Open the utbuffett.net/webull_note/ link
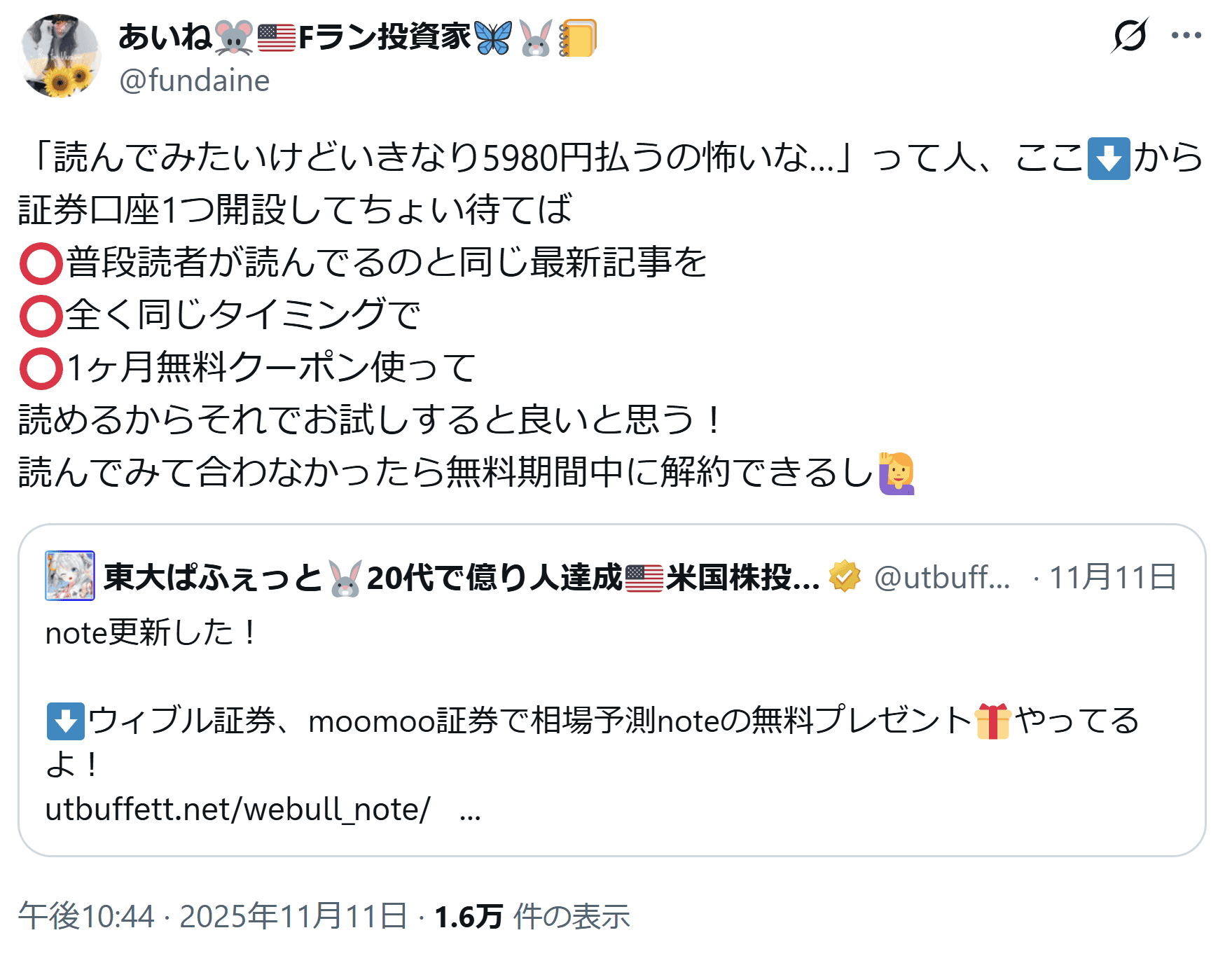The width and height of the screenshot is (1232, 963). (237, 810)
